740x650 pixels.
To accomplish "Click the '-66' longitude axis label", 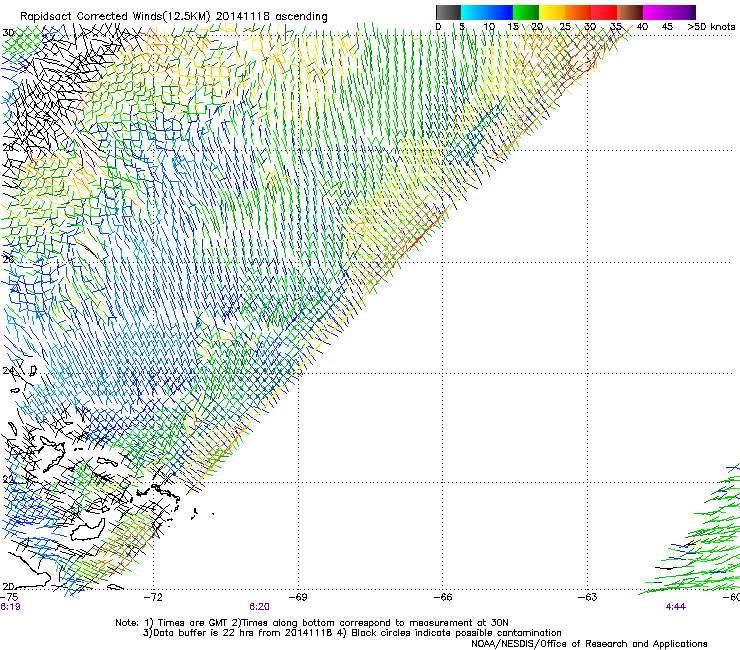I will 443,597.
